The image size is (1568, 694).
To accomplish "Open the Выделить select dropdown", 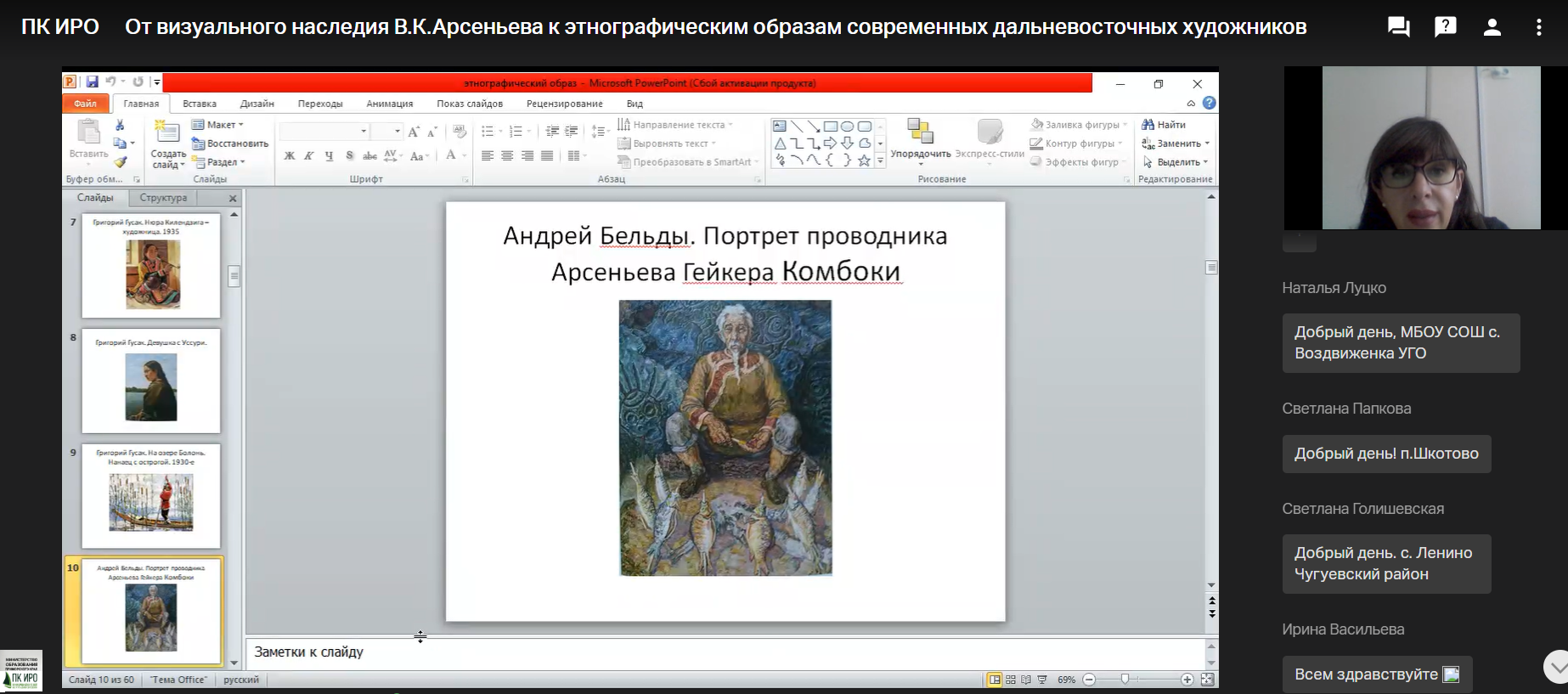I will point(1175,161).
